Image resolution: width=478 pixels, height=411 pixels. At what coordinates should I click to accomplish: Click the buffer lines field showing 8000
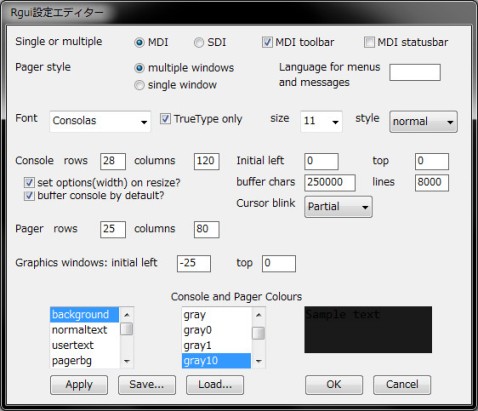pos(432,183)
